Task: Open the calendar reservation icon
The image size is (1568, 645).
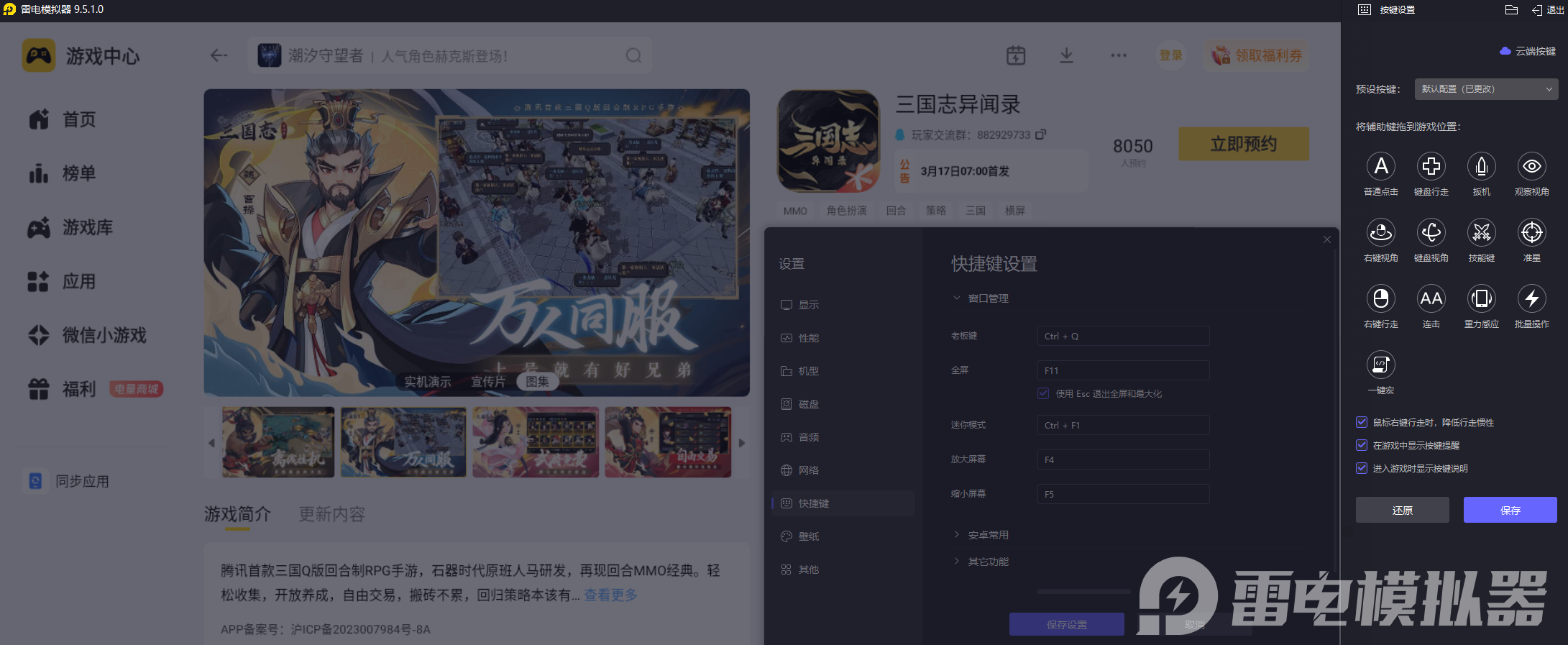Action: click(1016, 55)
